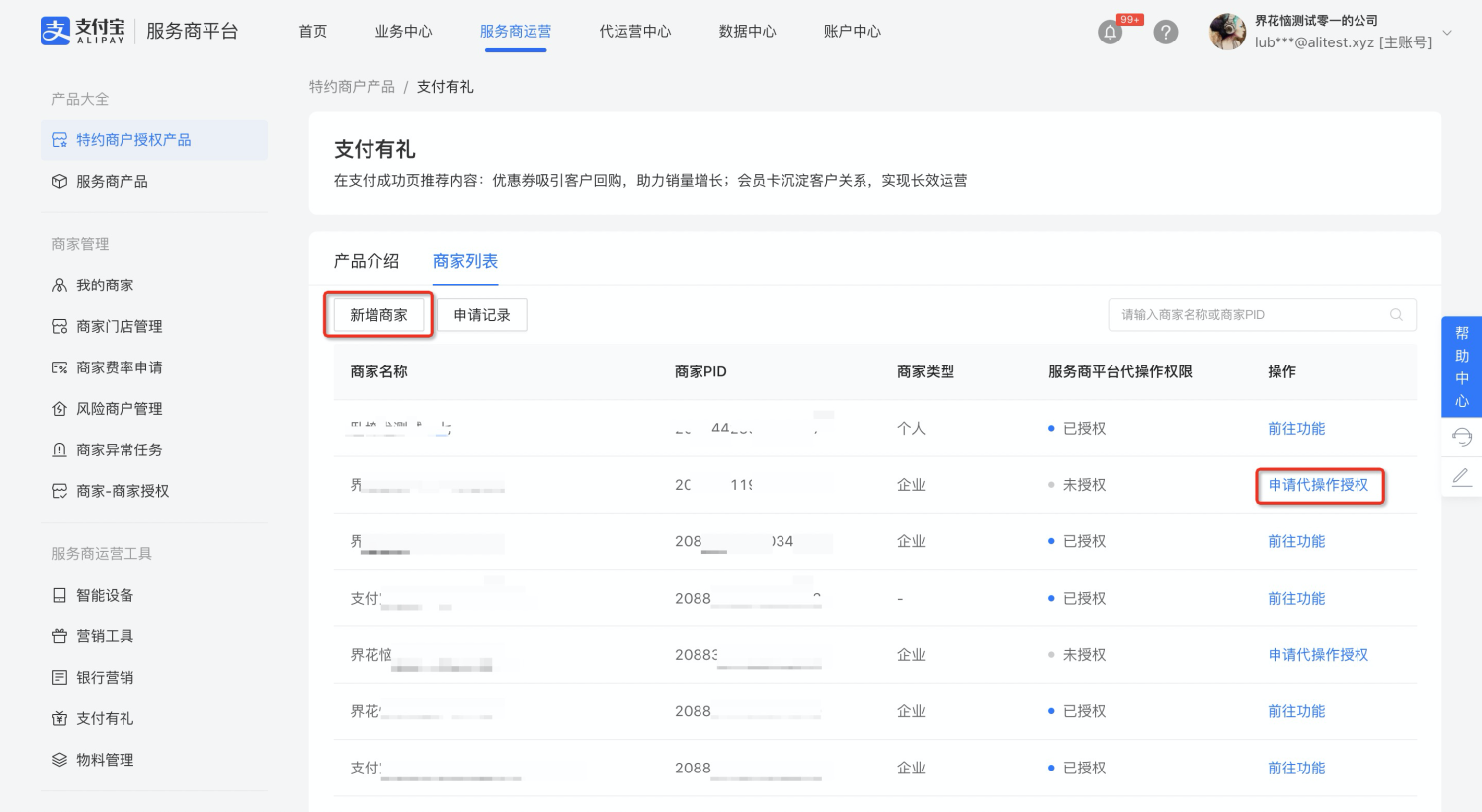Open 代运营中心 top navigation item

click(x=635, y=31)
